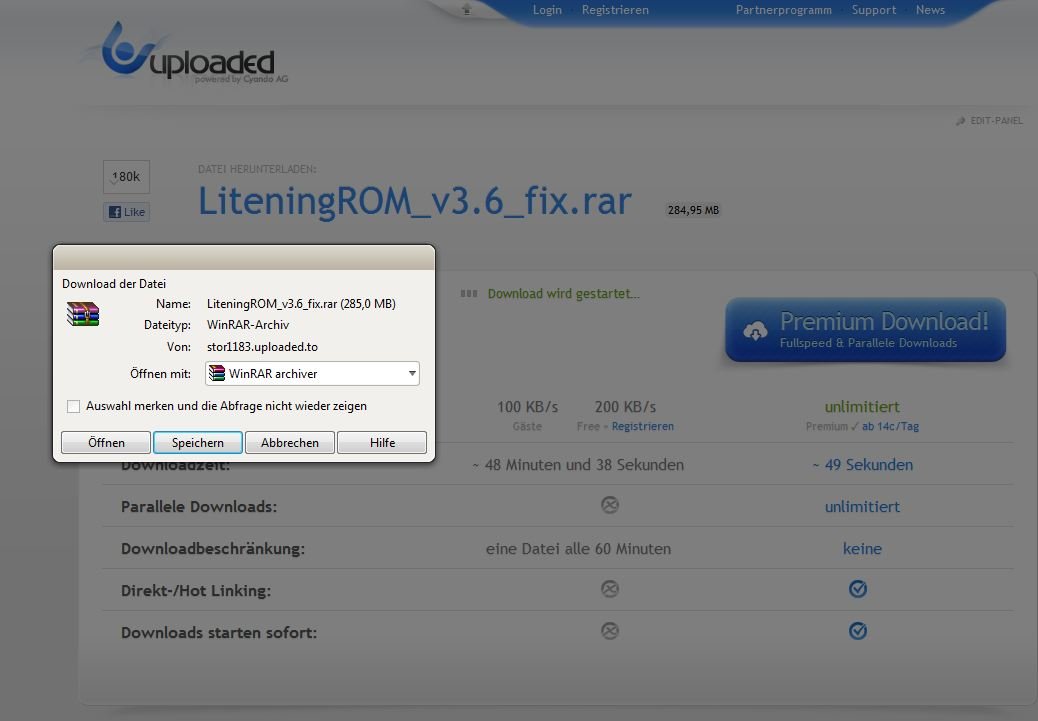Click the Hilfe button
Screen dimensions: 1038x721
(x=382, y=442)
